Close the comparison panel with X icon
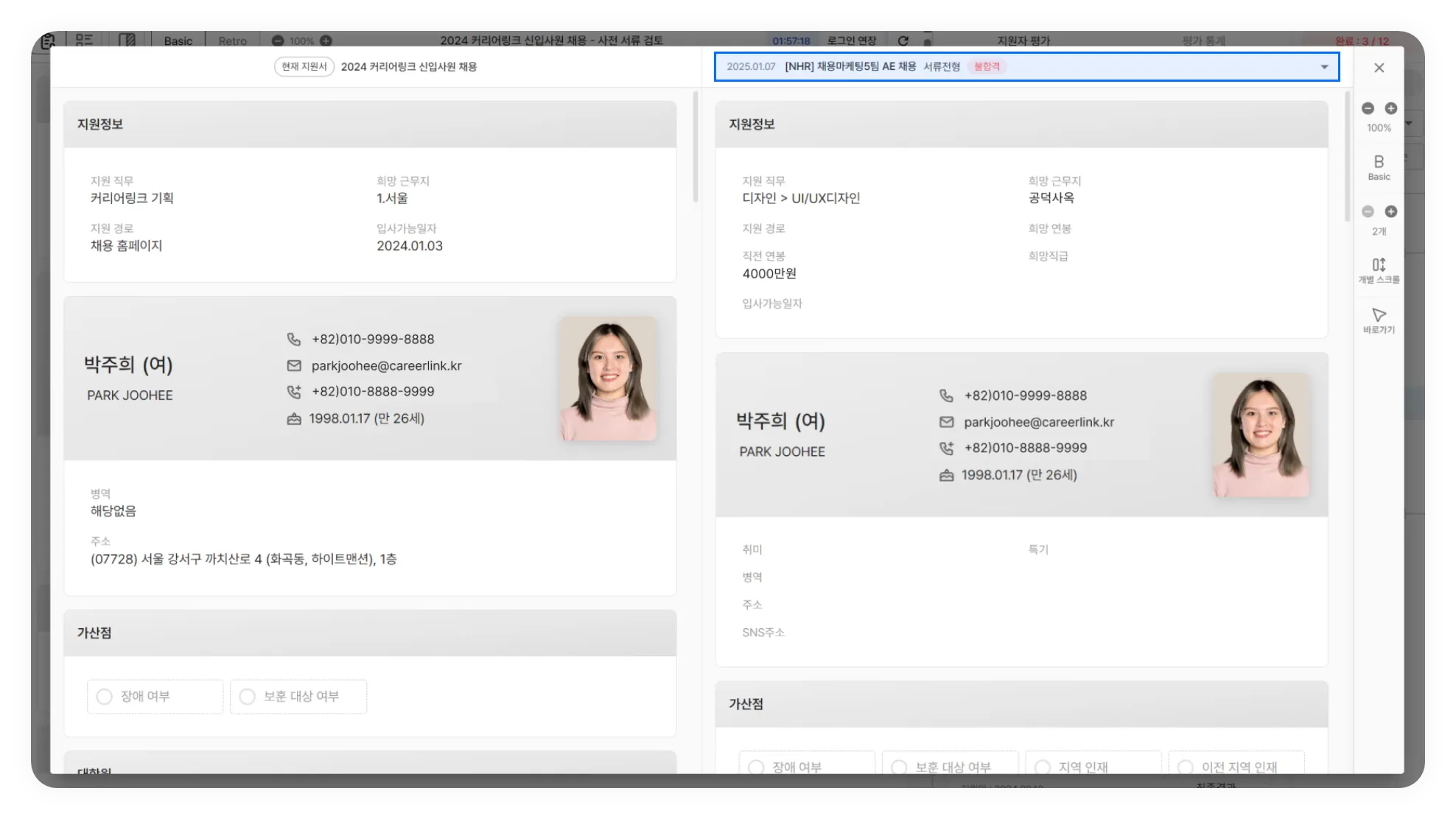The width and height of the screenshot is (1456, 819). (1379, 68)
